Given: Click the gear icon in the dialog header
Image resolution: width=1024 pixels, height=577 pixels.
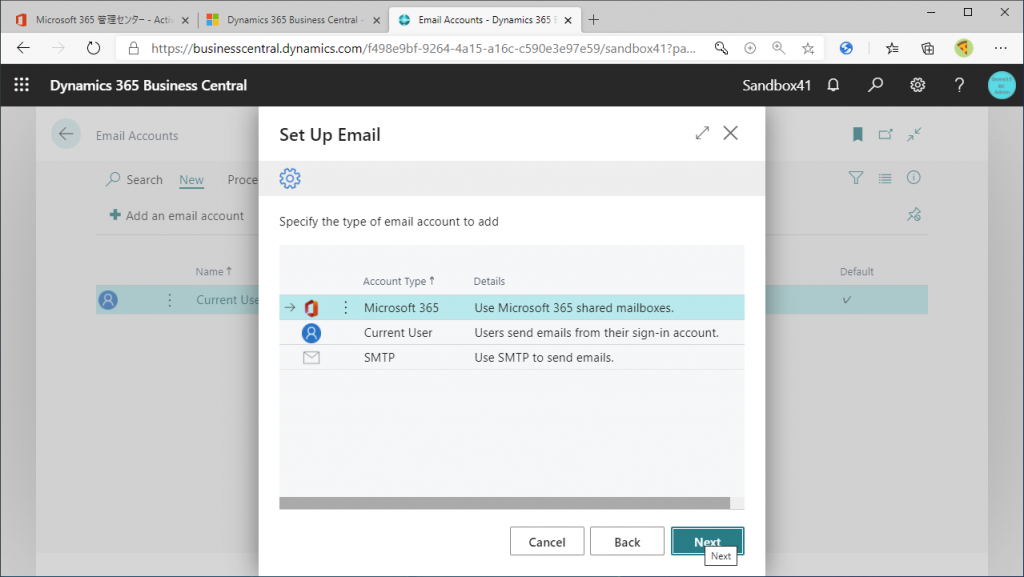Looking at the screenshot, I should tap(290, 178).
